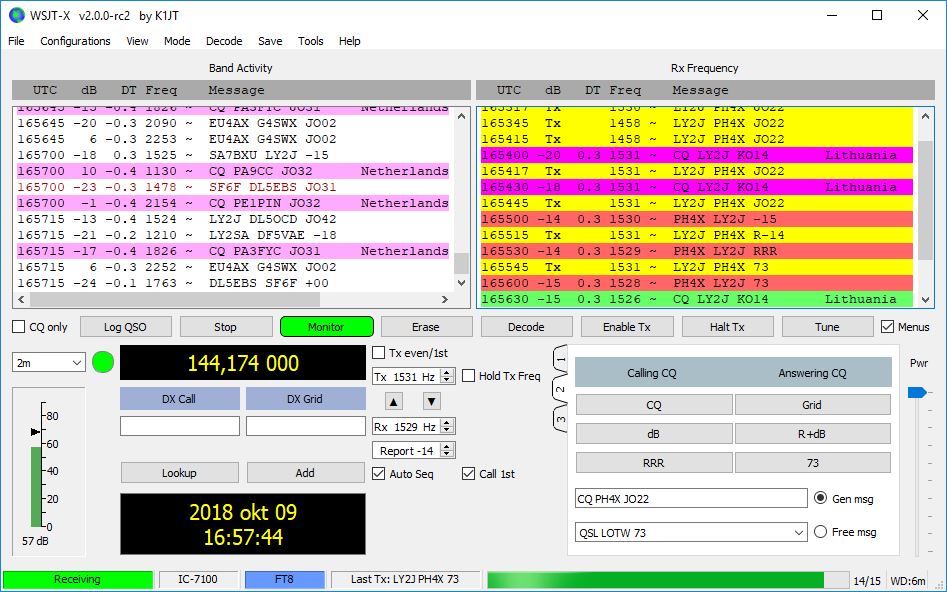This screenshot has width=947, height=592.
Task: Click the Halt Tx button
Action: click(727, 327)
